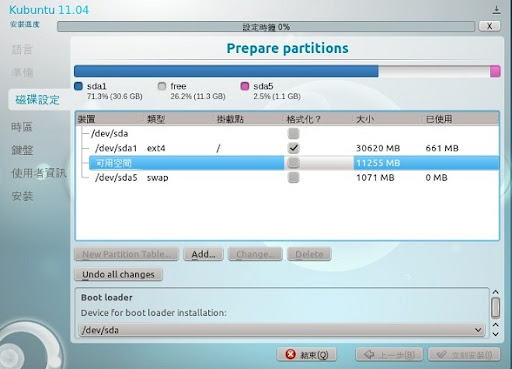Toggle the format checkbox for /dev/sda5 swap
Screen dimensions: 512x369
[293, 177]
